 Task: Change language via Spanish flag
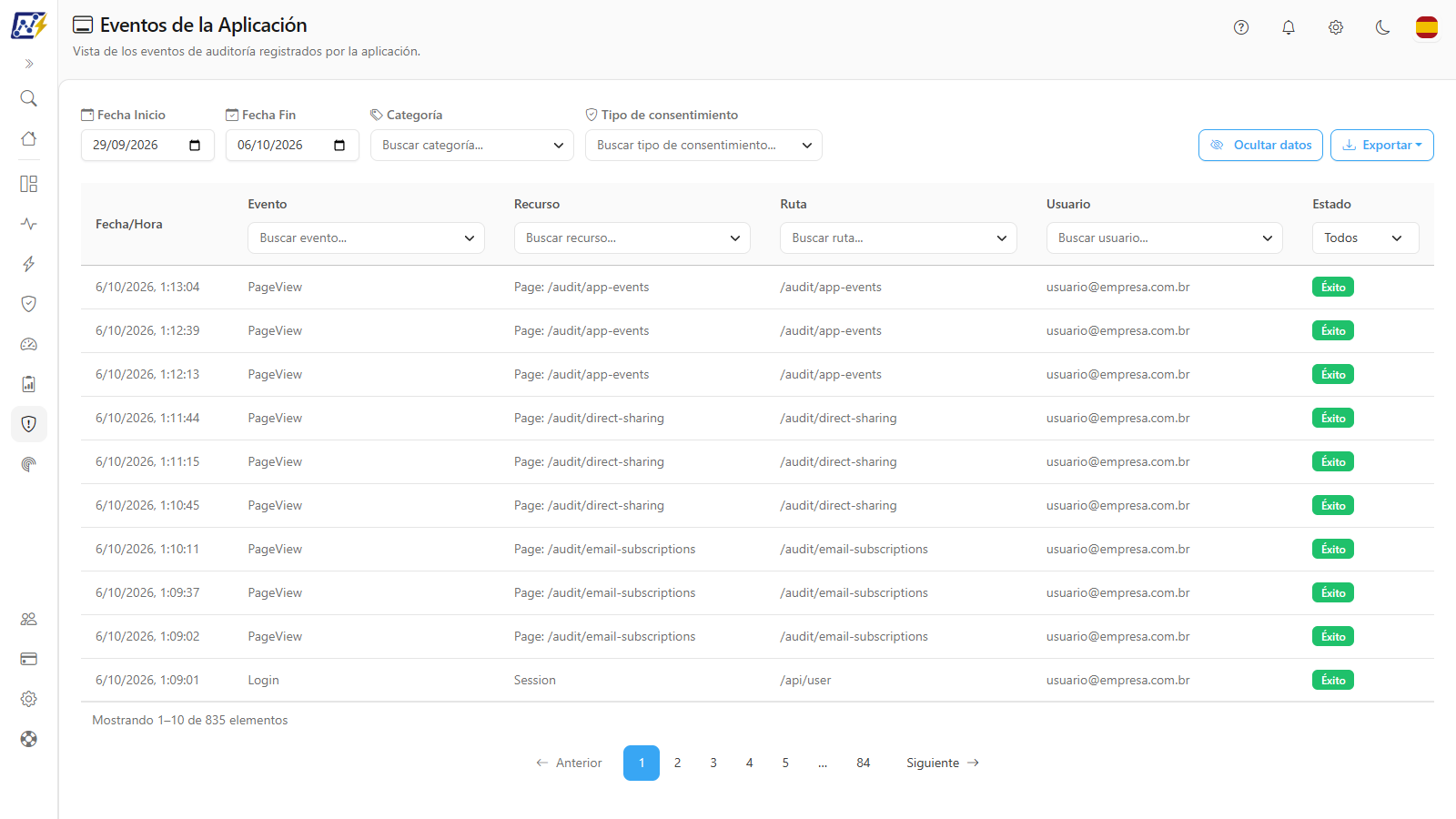tap(1427, 27)
